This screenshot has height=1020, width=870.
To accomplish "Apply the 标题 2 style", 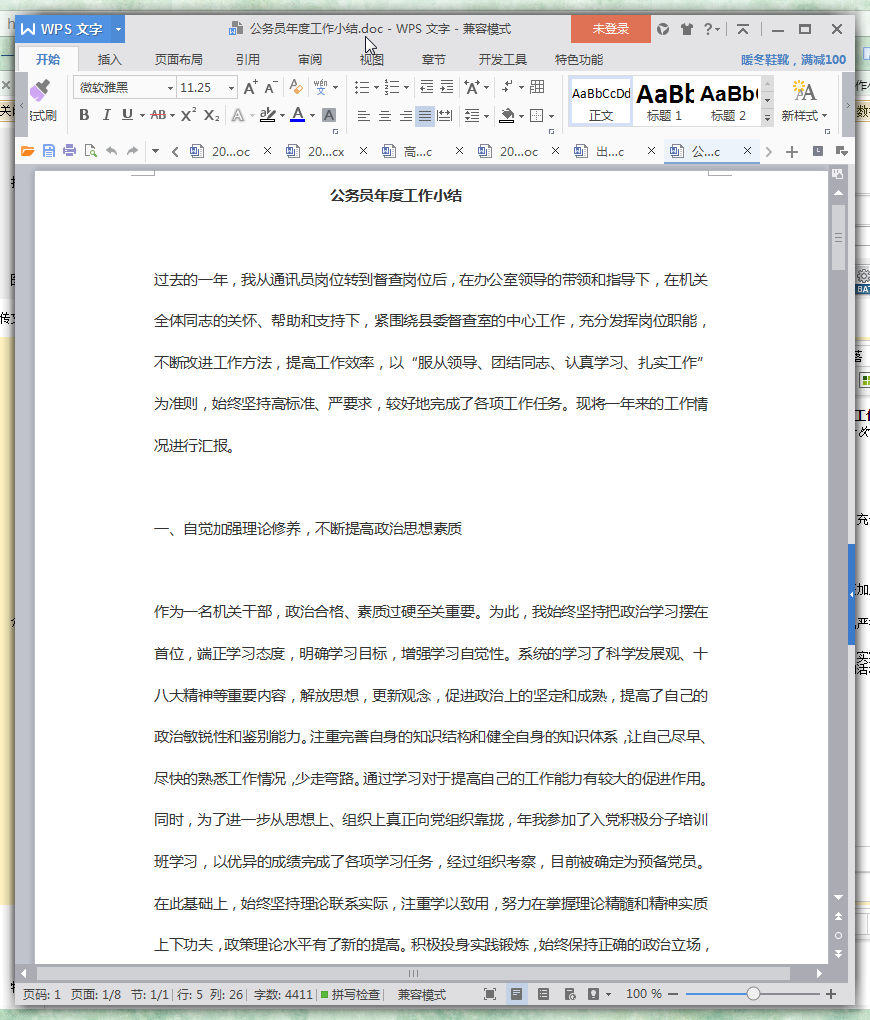I will click(x=729, y=101).
